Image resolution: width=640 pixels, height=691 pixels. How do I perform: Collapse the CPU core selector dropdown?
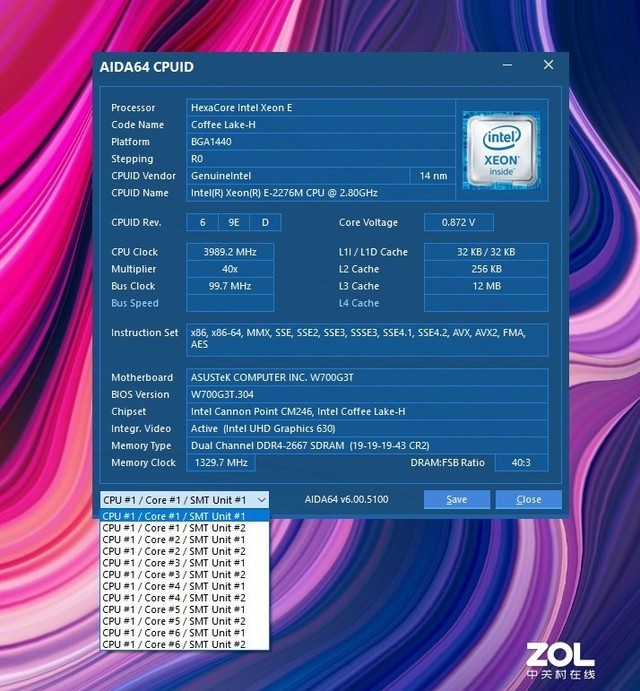(261, 500)
